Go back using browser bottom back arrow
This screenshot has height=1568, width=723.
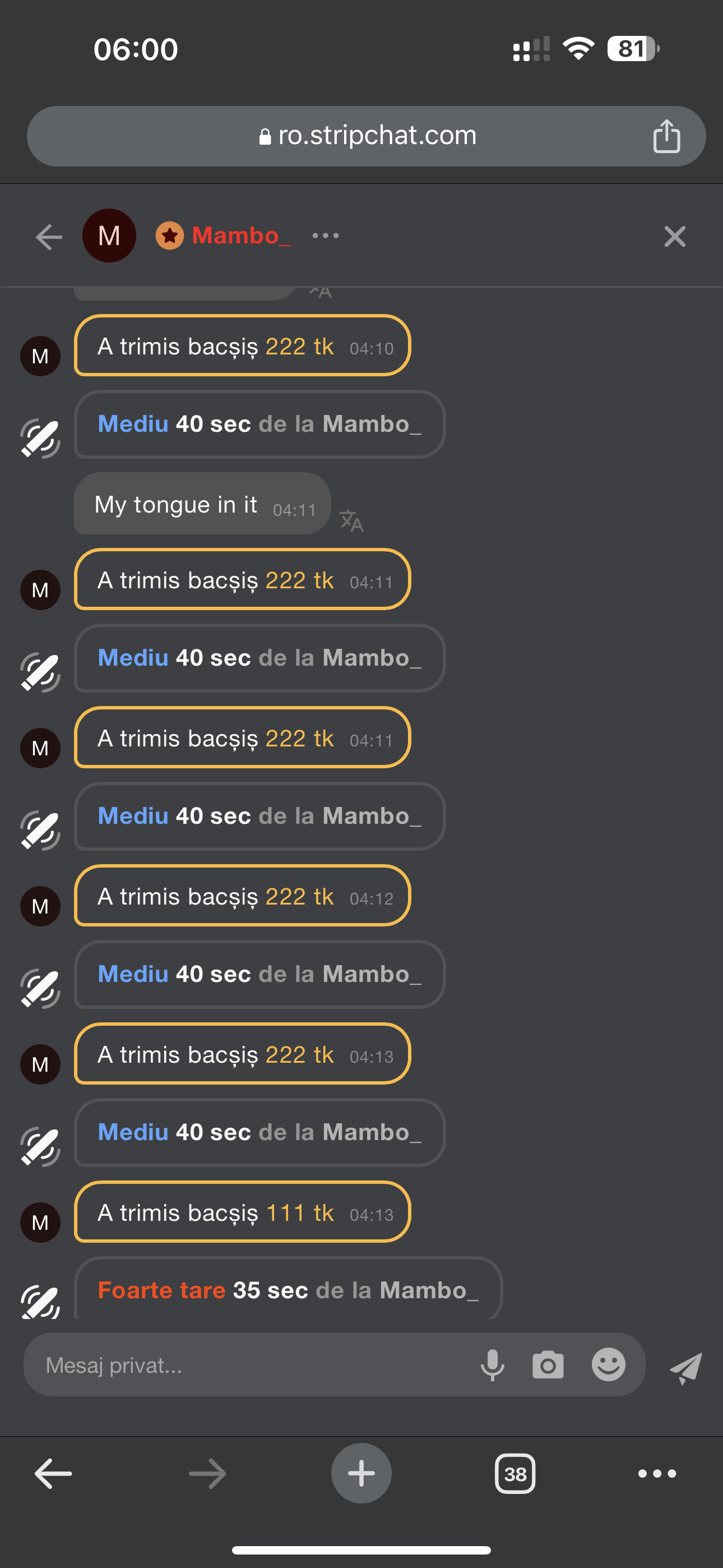coord(53,1474)
